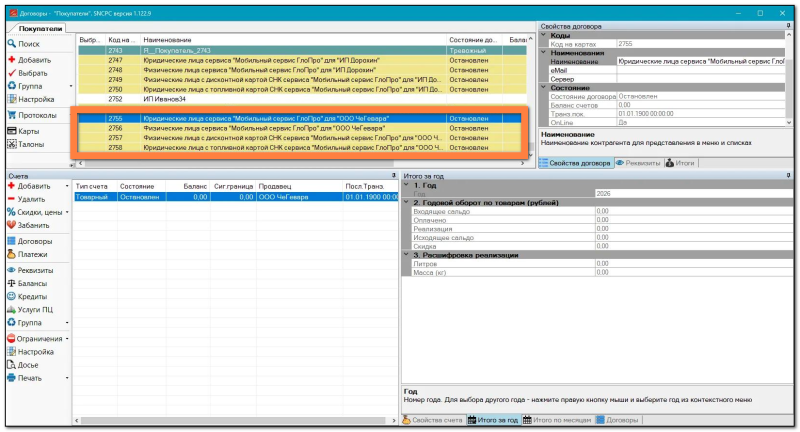Sort accounts by Тип счета header
The width and height of the screenshot is (800, 432).
[95, 187]
